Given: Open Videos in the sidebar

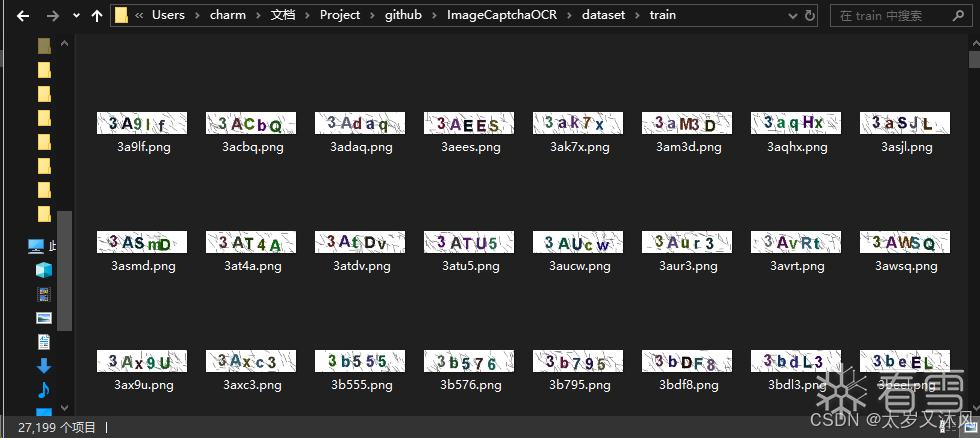Looking at the screenshot, I should 44,294.
